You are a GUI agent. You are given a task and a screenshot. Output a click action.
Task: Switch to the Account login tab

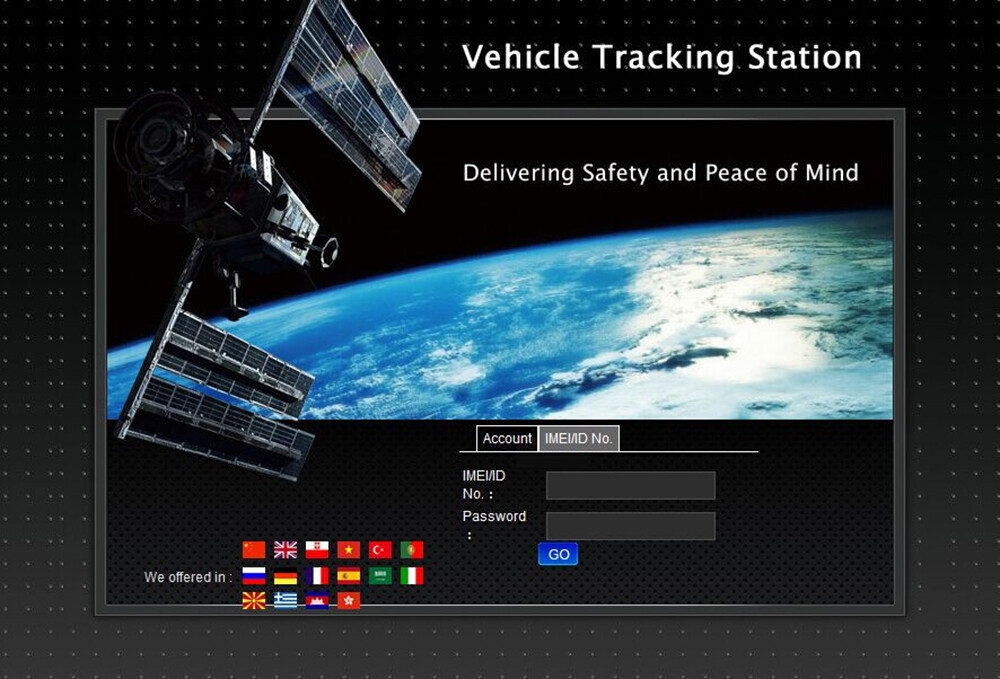507,439
